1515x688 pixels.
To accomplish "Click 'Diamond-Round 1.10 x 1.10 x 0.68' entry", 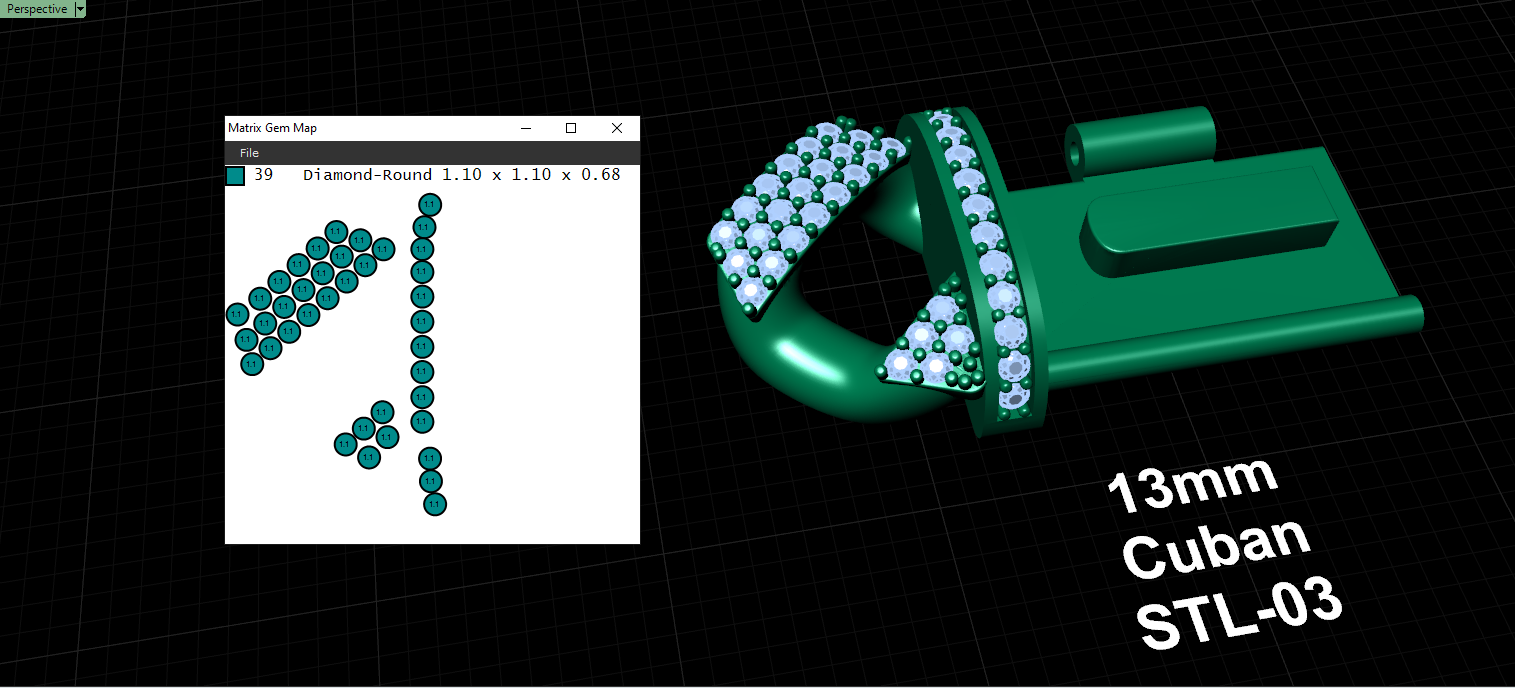I will pos(462,175).
